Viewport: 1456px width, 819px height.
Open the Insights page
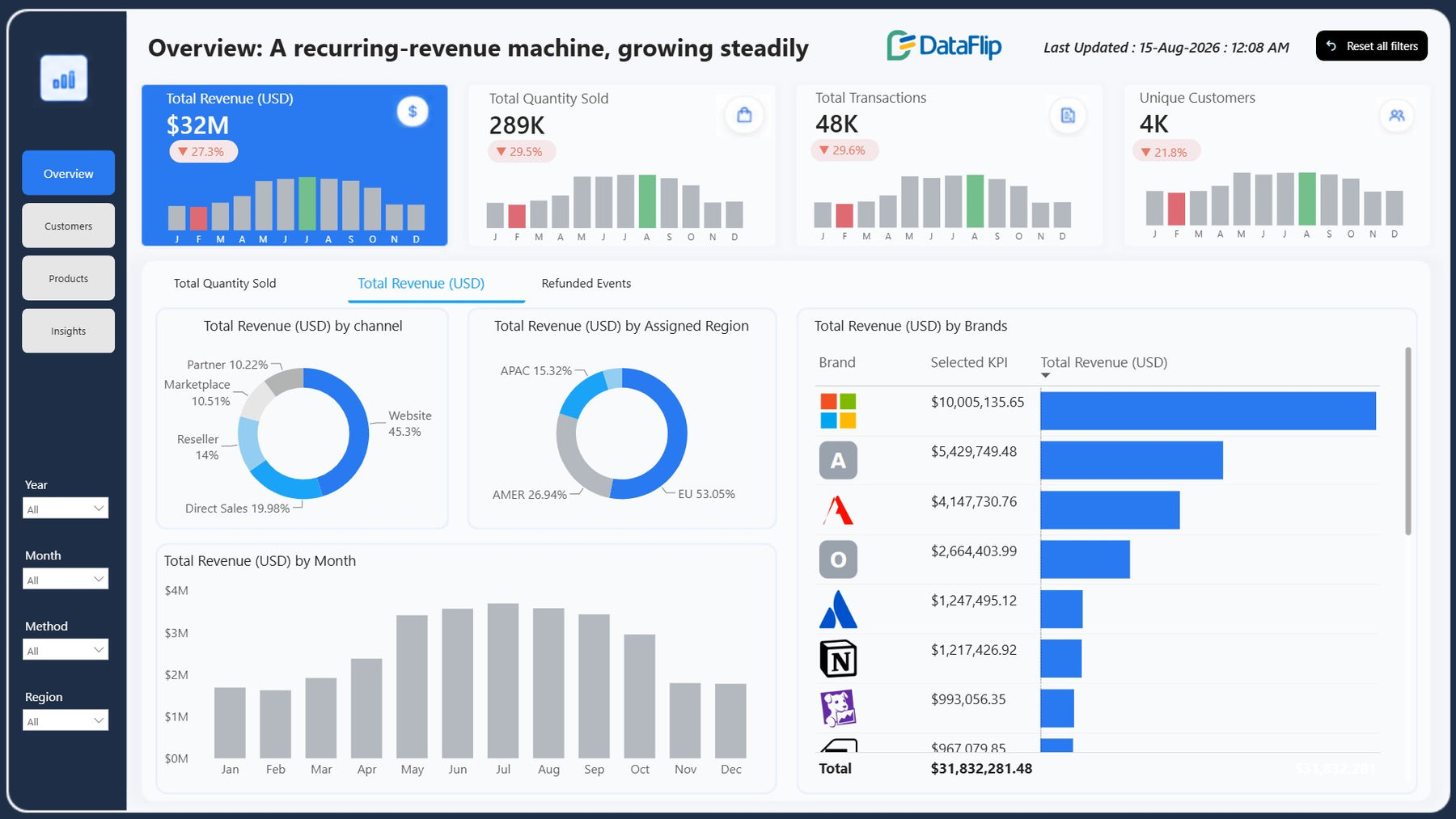(68, 331)
